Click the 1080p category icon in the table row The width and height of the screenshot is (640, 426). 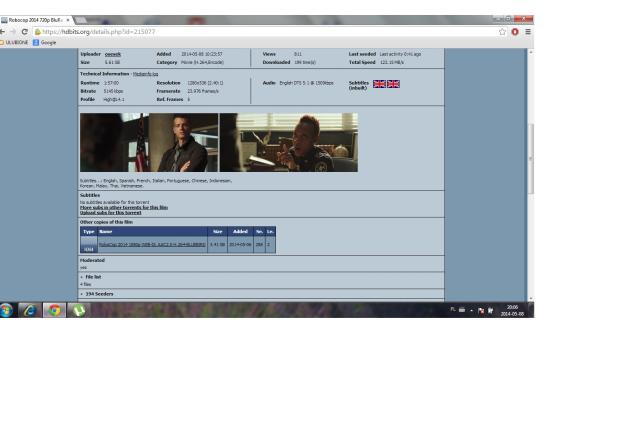[89, 245]
